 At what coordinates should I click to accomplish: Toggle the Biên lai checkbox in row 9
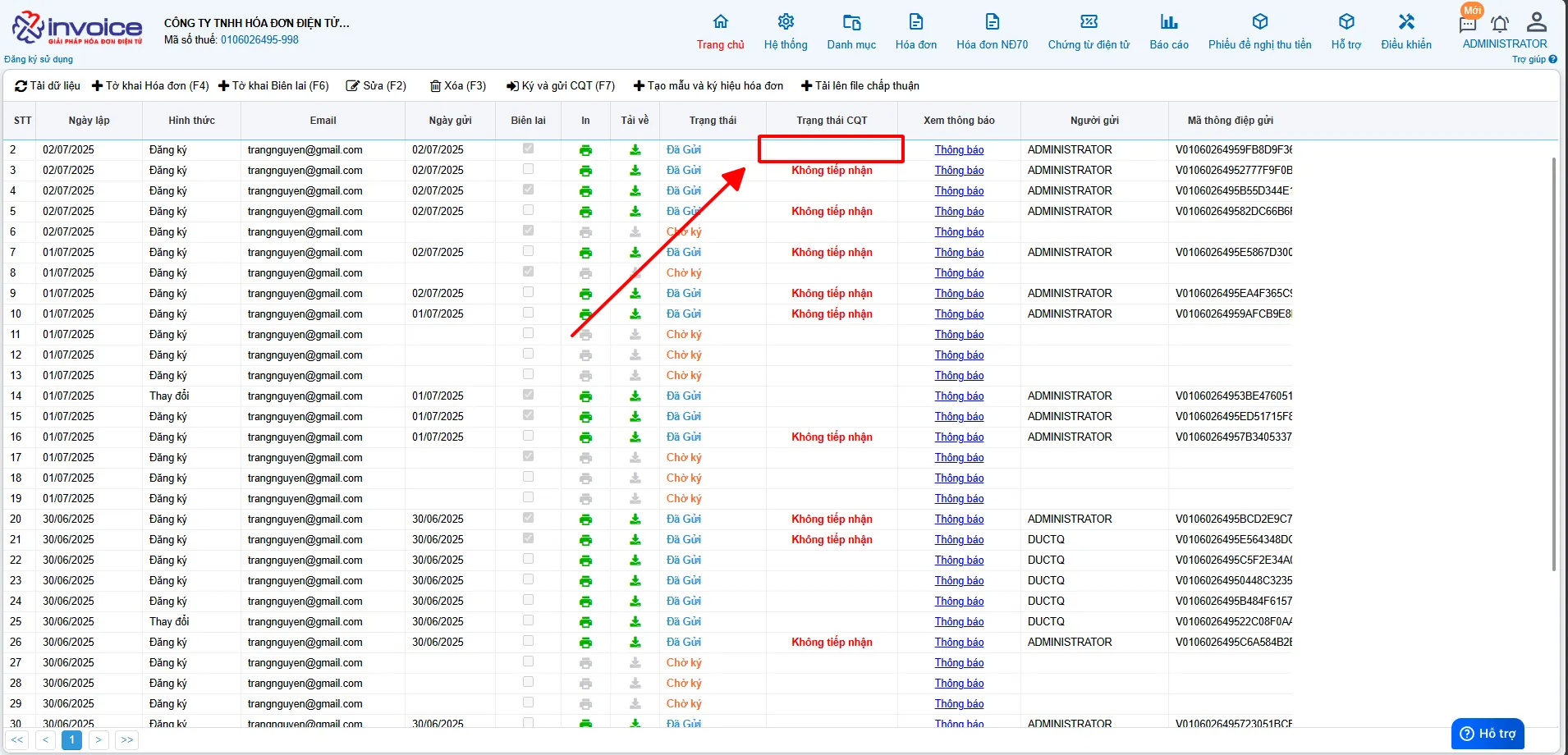click(528, 292)
